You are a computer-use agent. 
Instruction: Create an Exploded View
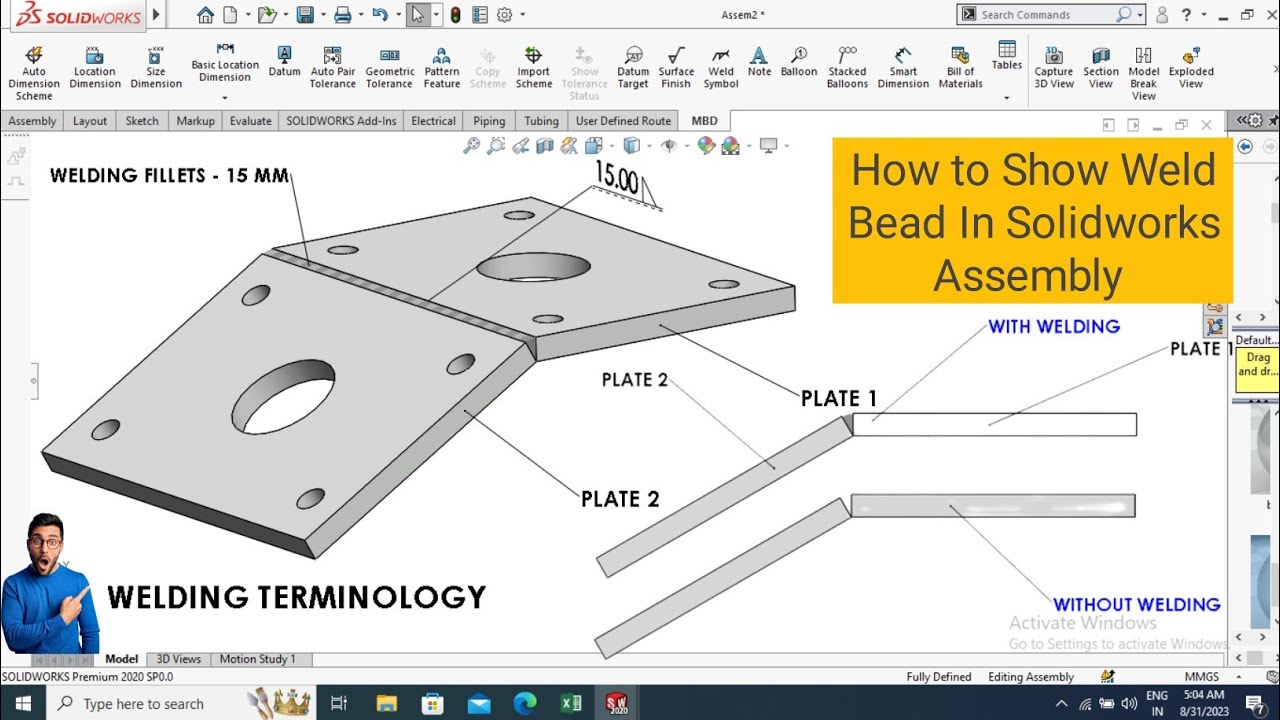coord(1191,68)
